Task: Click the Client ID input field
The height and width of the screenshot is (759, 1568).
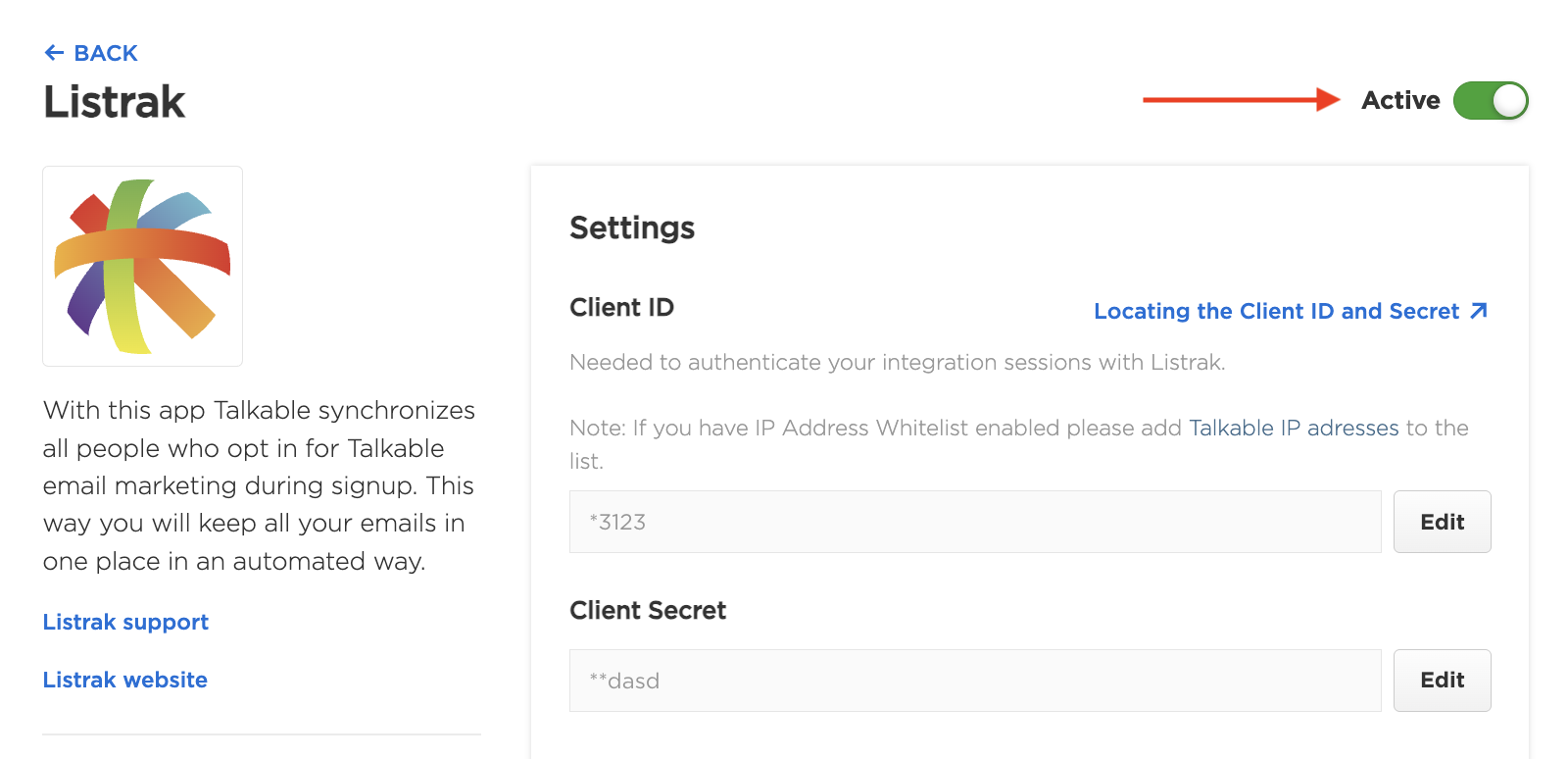Action: click(974, 522)
